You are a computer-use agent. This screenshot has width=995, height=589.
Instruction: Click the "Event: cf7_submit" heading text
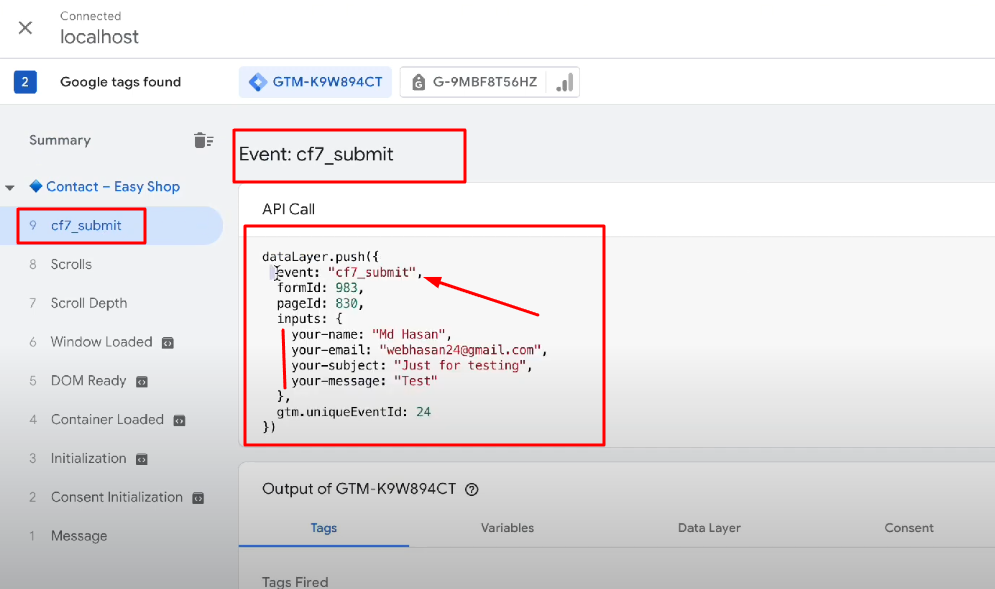(316, 154)
